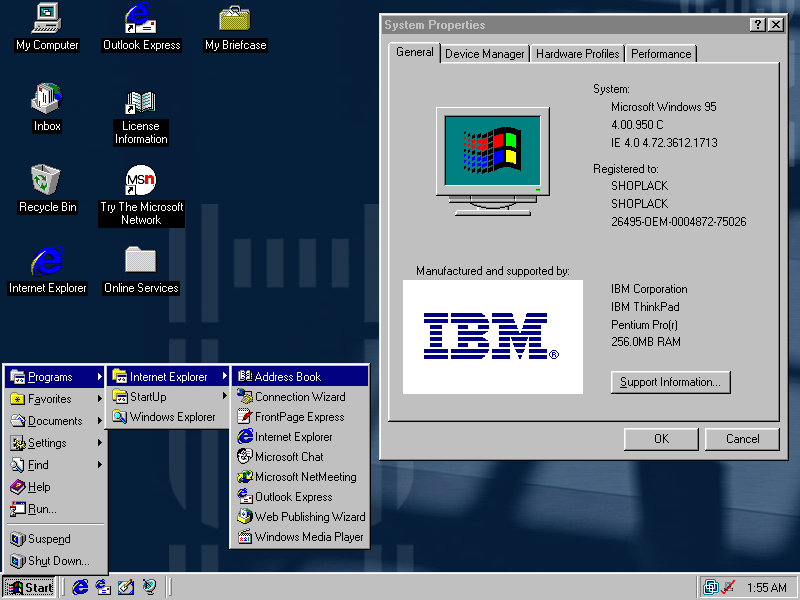
Task: Click the "256.0MB RAM" text
Action: click(646, 342)
